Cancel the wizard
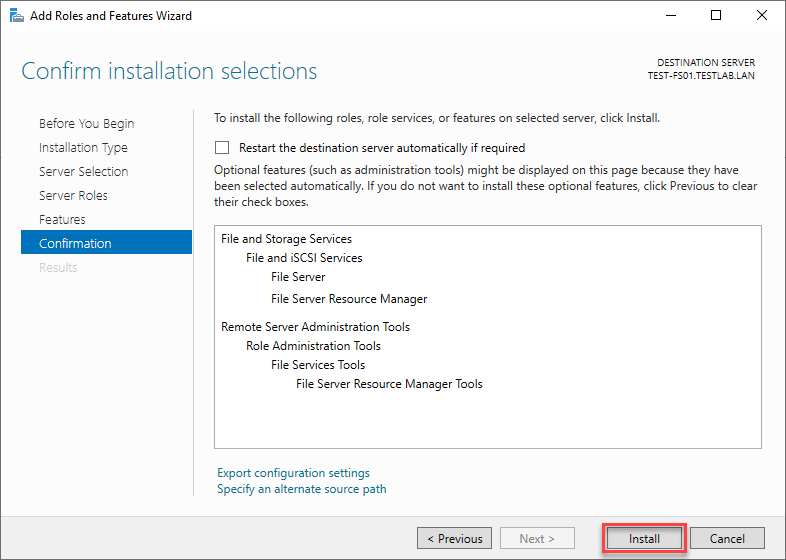Image resolution: width=786 pixels, height=560 pixels. coord(727,538)
